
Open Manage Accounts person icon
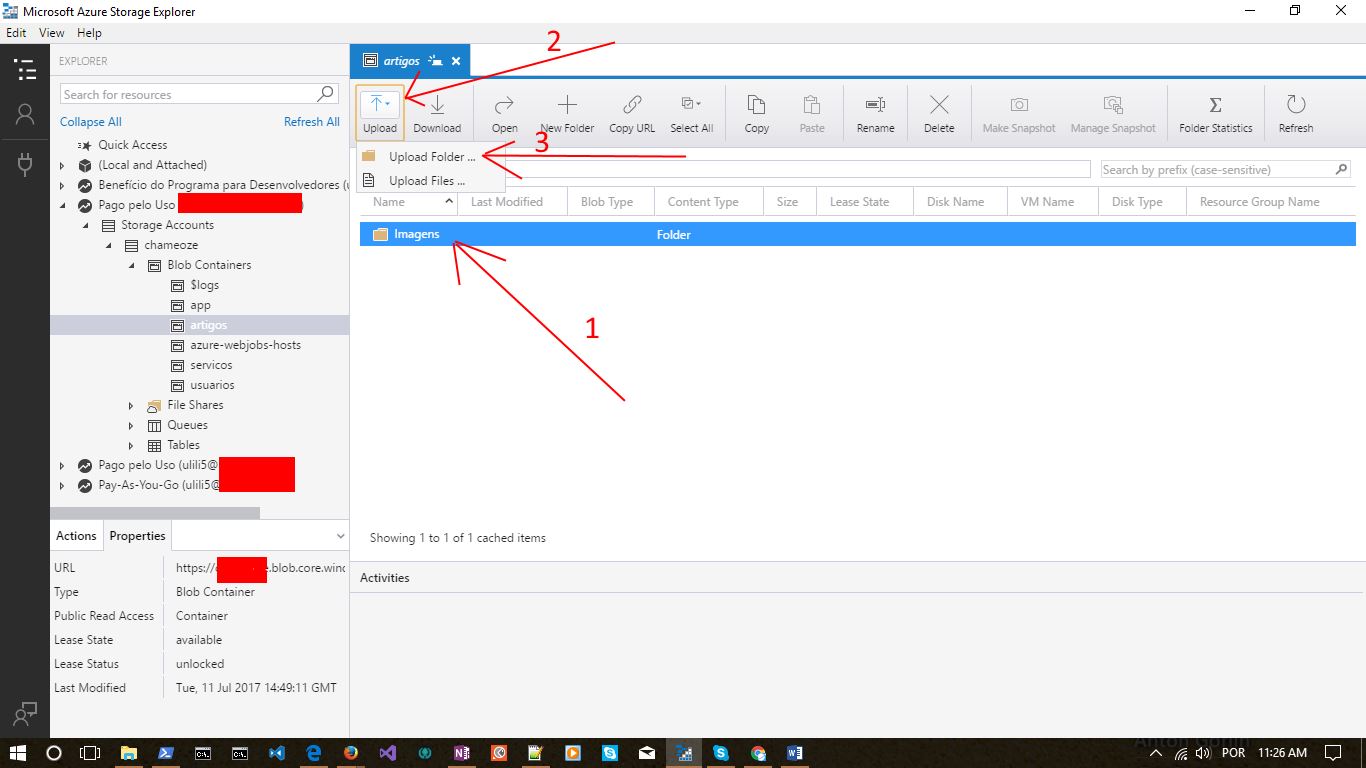pos(25,115)
